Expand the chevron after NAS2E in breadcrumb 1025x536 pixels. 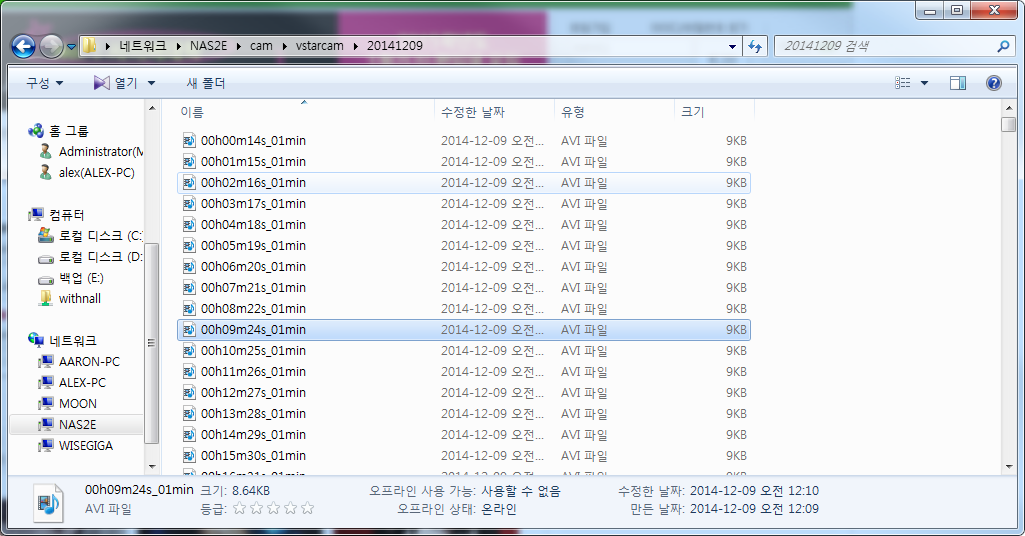tap(239, 46)
